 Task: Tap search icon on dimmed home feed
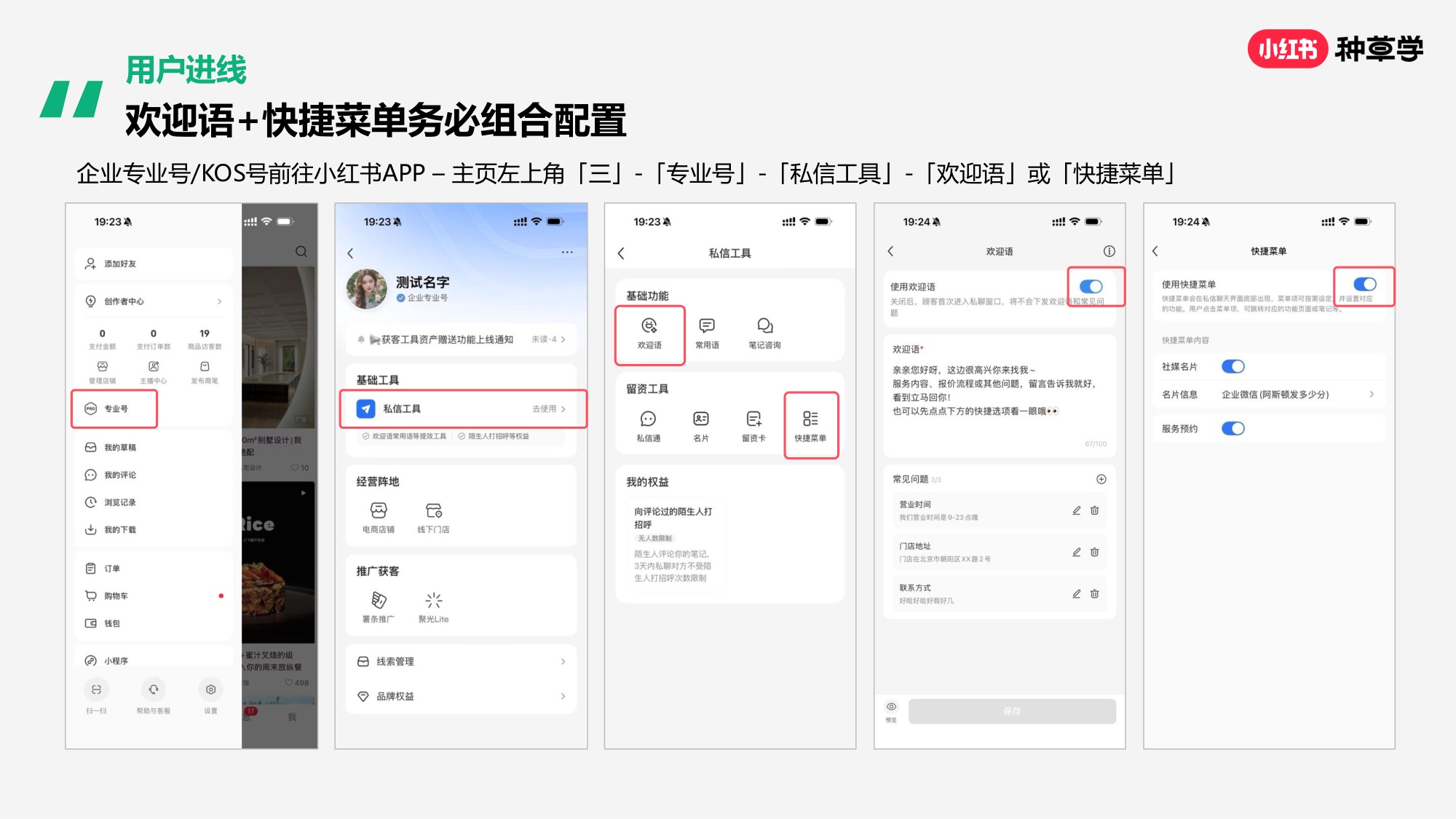[301, 252]
